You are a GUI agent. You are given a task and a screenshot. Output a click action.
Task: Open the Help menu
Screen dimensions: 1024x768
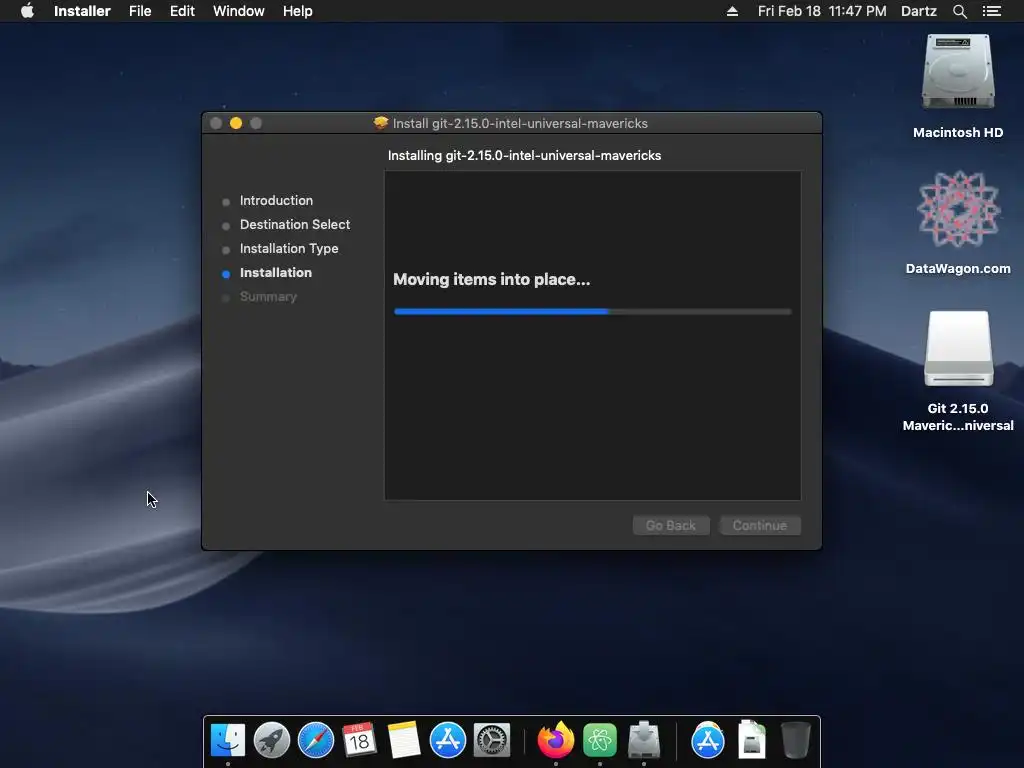click(x=297, y=11)
